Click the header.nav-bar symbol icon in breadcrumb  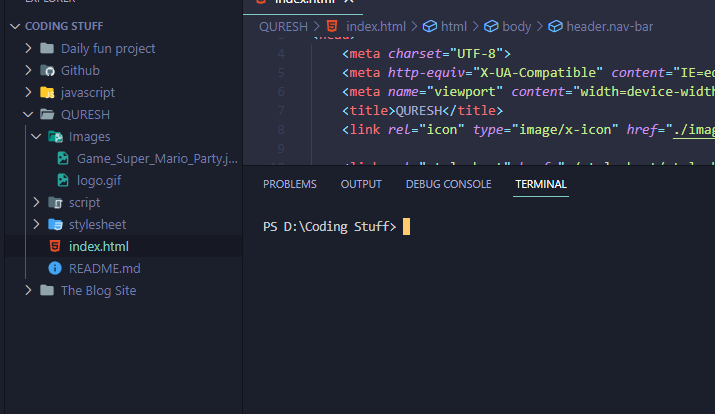coord(555,26)
